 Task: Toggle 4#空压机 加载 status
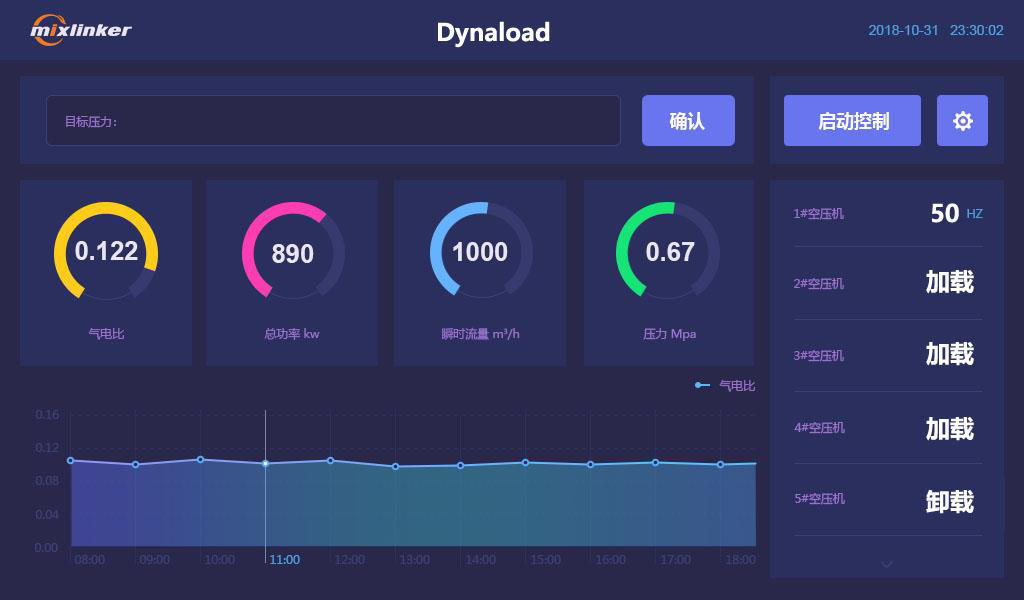(949, 429)
